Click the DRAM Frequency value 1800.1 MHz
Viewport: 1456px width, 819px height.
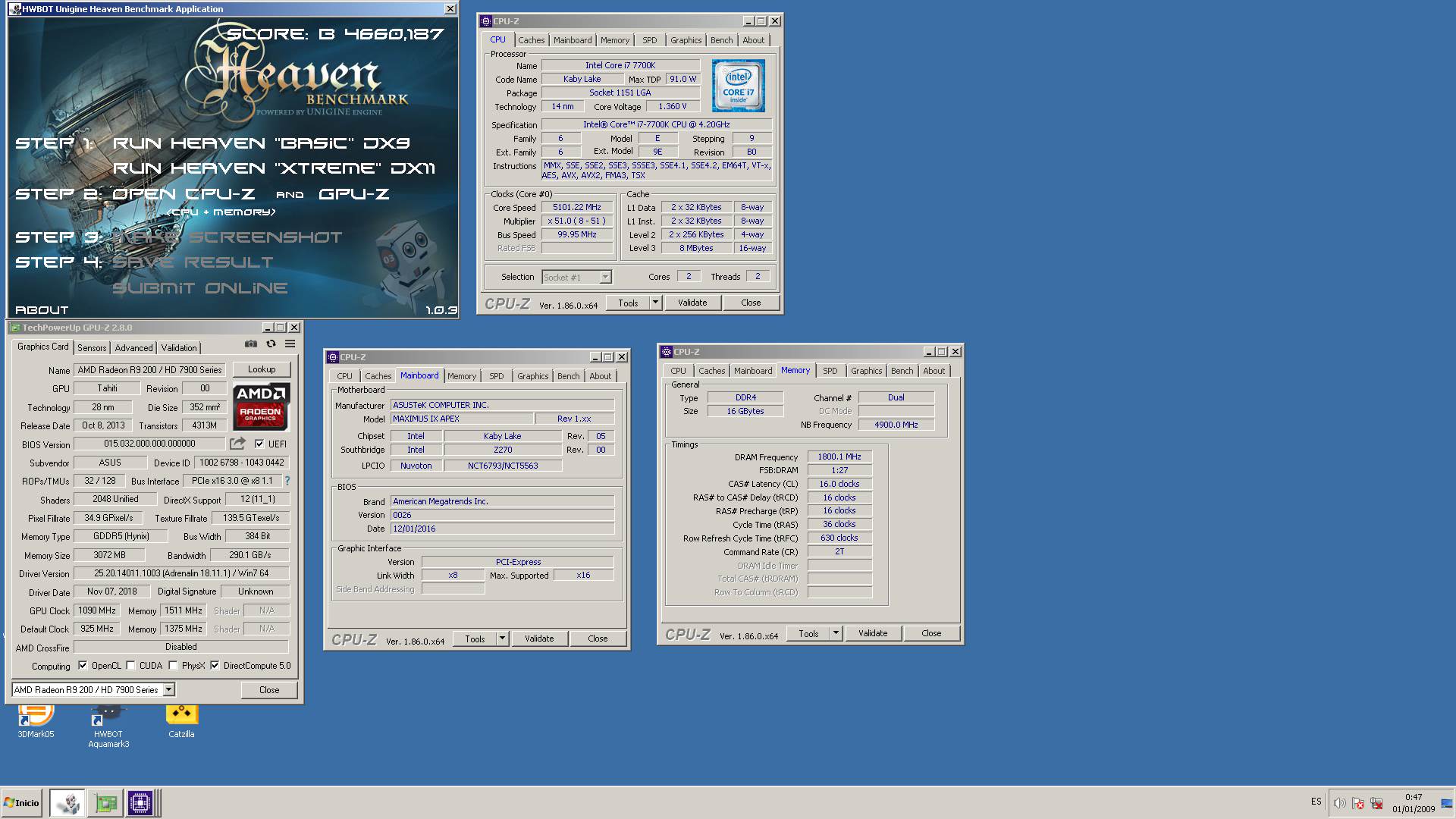[839, 457]
